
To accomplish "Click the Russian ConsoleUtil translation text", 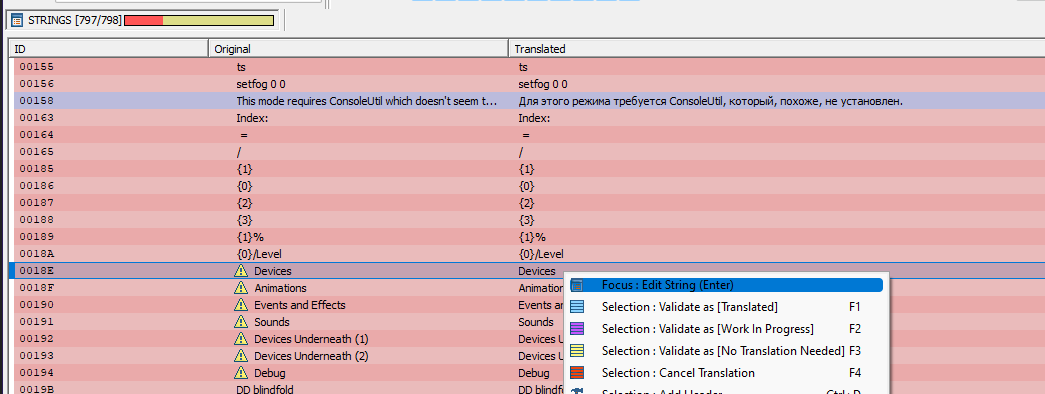I will (x=710, y=101).
